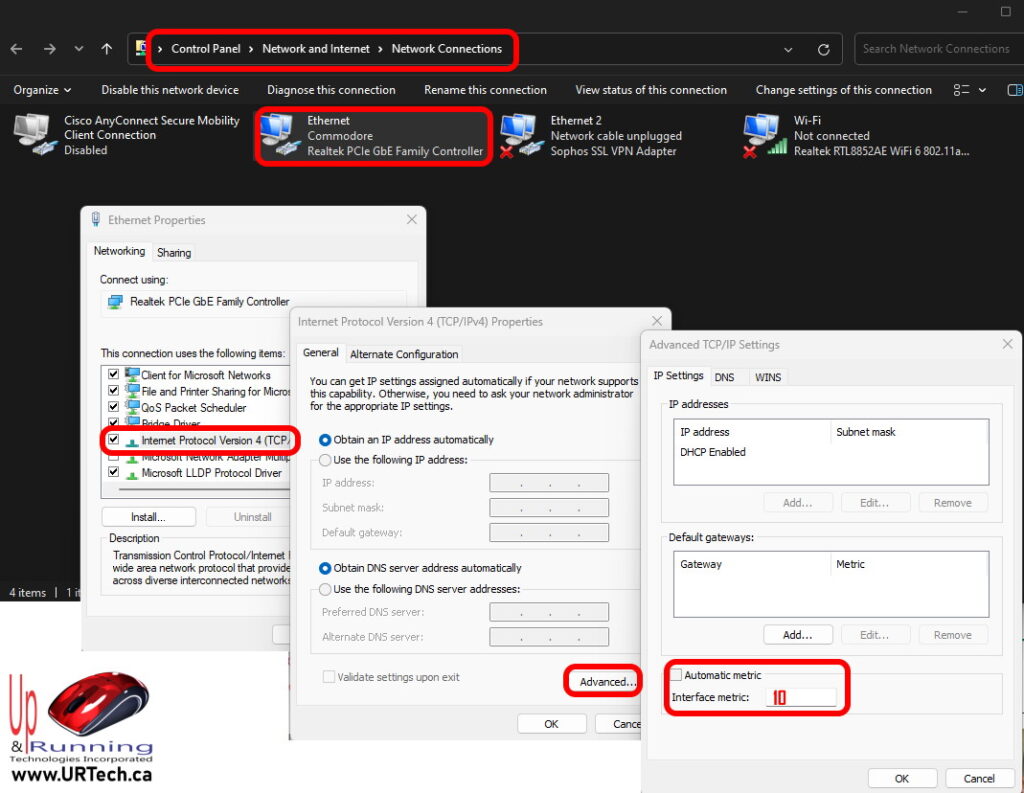Screen dimensions: 1024x793
Task: Select Use the following IP address option
Action: pyautogui.click(x=327, y=460)
